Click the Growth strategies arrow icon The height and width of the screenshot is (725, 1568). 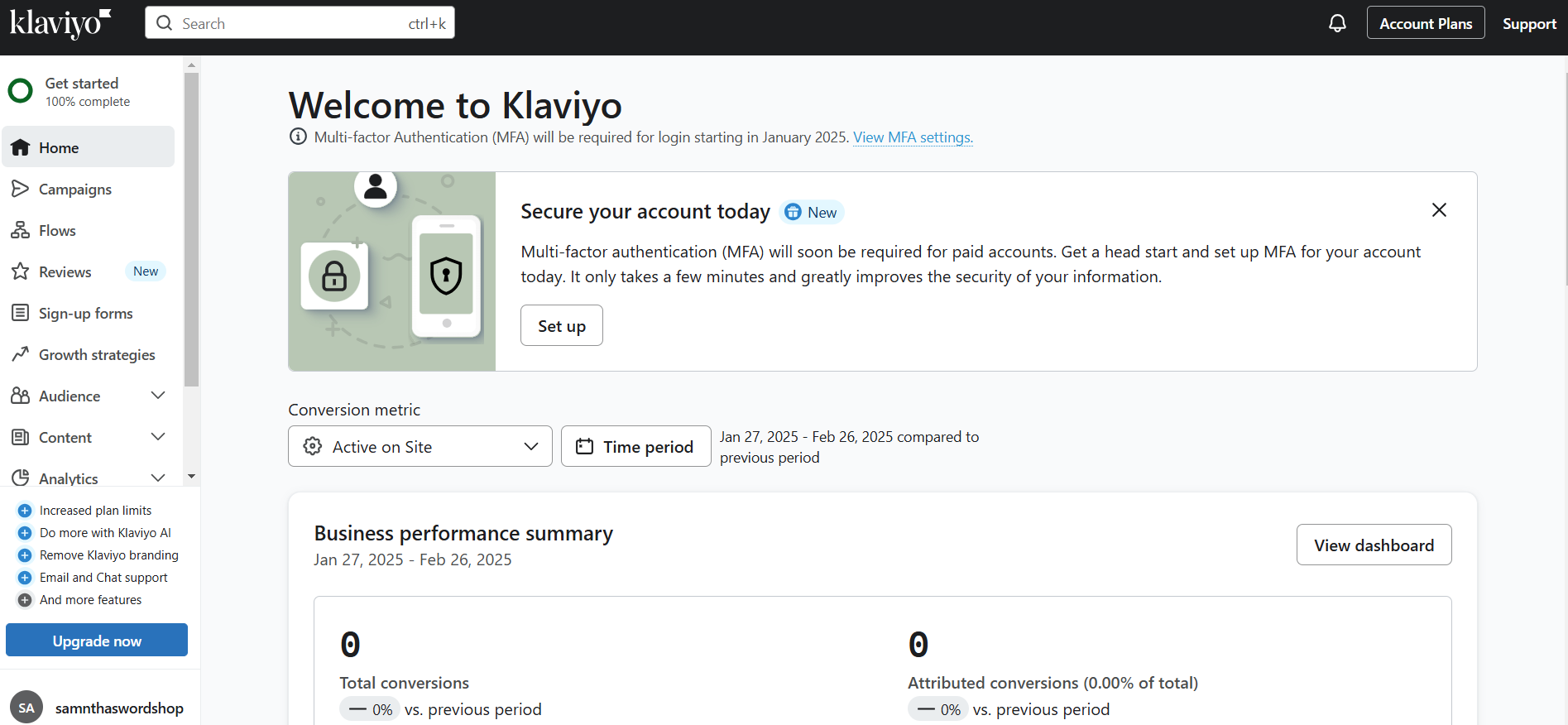(x=21, y=354)
